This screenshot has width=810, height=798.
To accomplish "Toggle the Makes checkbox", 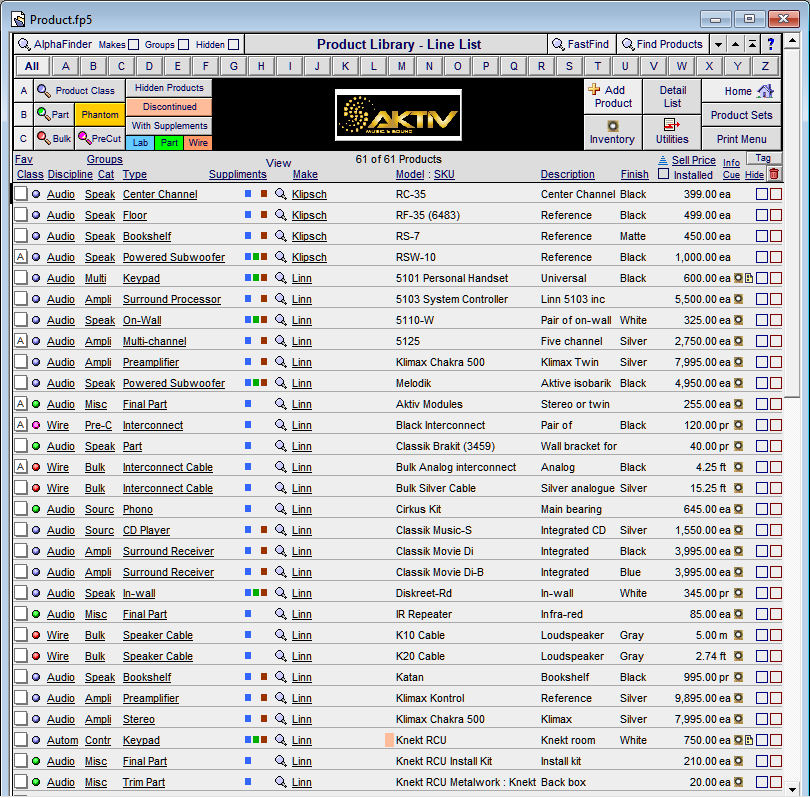I will coord(133,45).
